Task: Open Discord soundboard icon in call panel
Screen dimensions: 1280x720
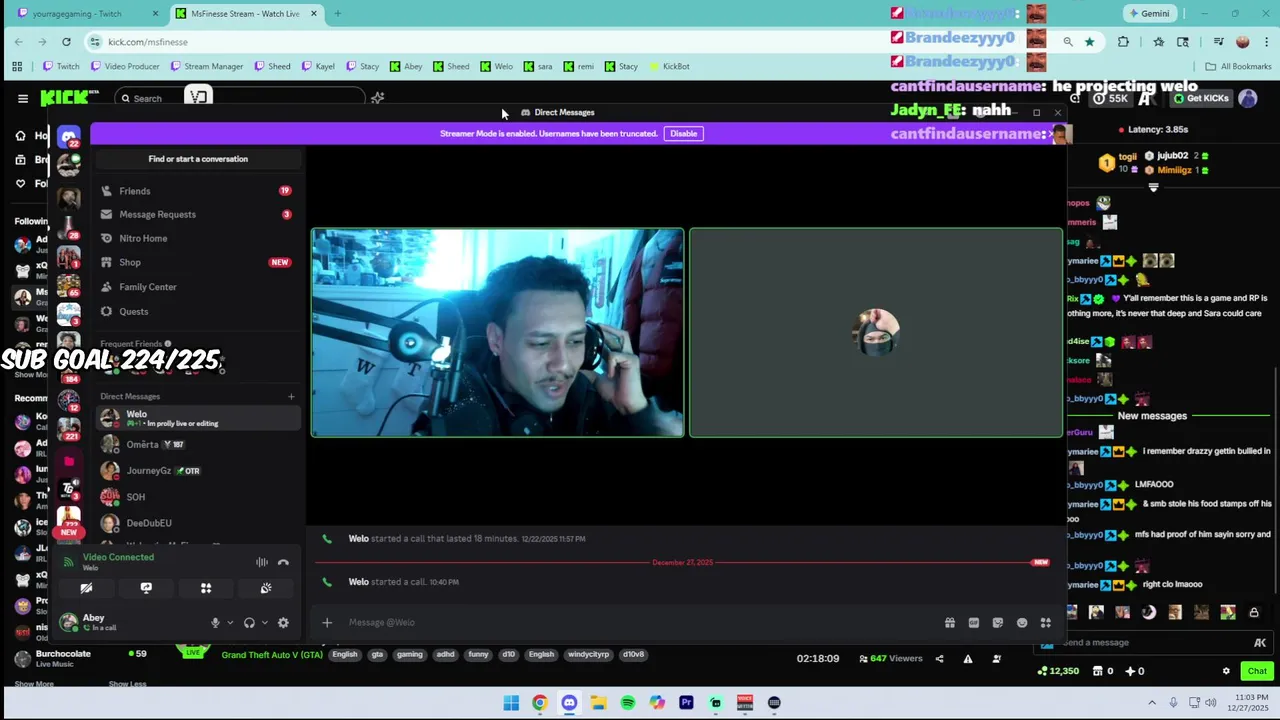Action: click(x=266, y=588)
